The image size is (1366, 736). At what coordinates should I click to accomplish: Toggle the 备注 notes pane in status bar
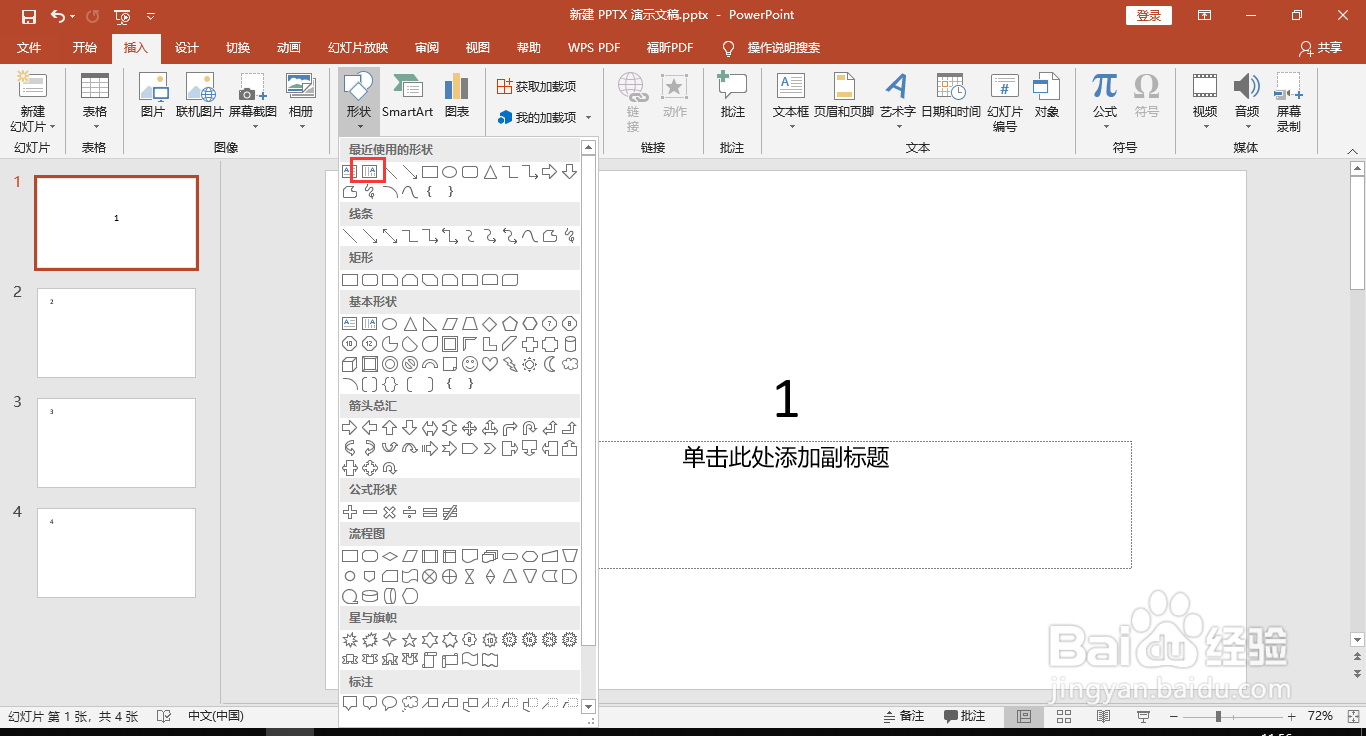(x=904, y=716)
